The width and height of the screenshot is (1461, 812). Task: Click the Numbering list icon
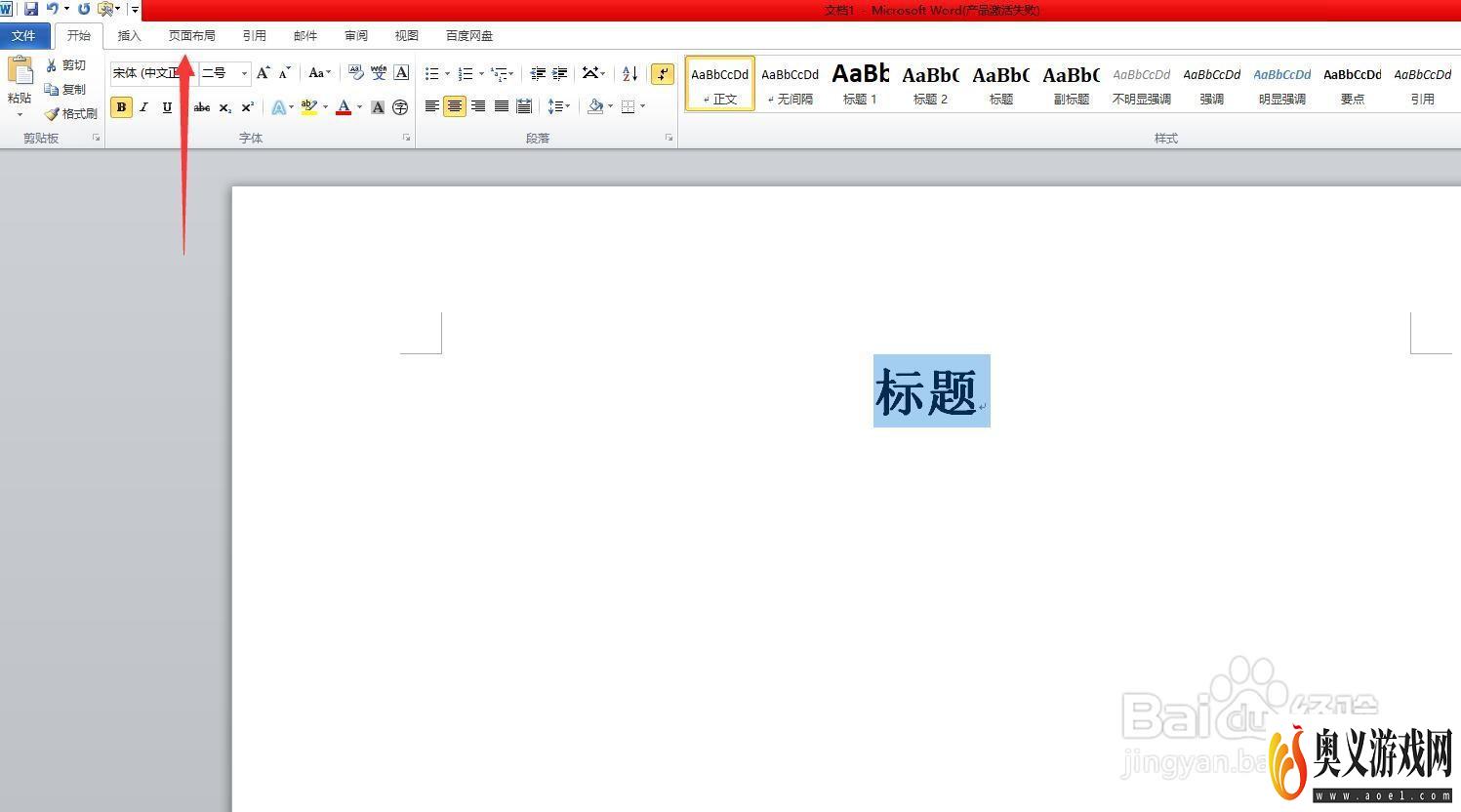[x=466, y=73]
